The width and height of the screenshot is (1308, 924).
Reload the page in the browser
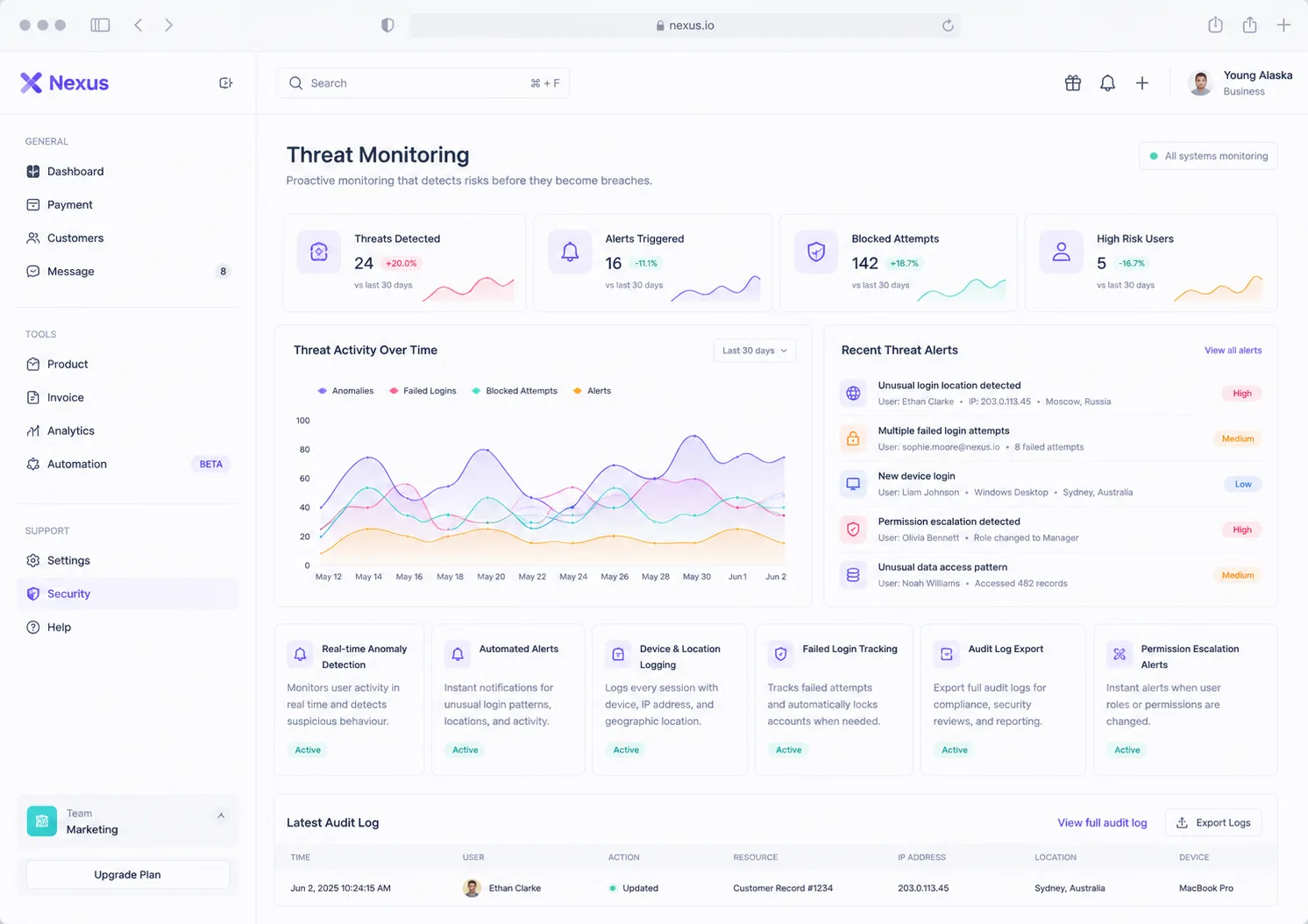948,25
